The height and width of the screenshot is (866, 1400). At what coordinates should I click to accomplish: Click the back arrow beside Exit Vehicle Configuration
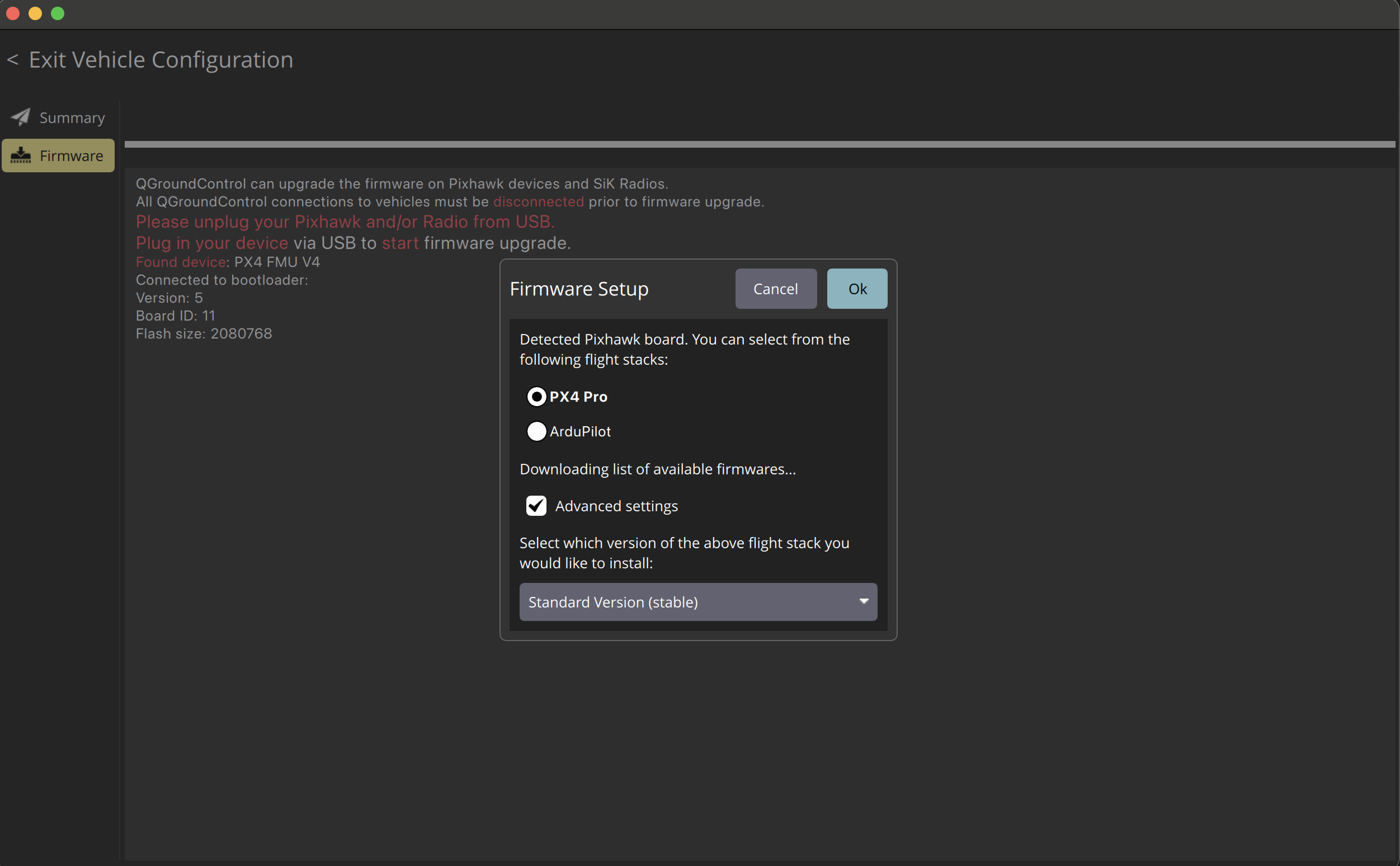click(13, 59)
